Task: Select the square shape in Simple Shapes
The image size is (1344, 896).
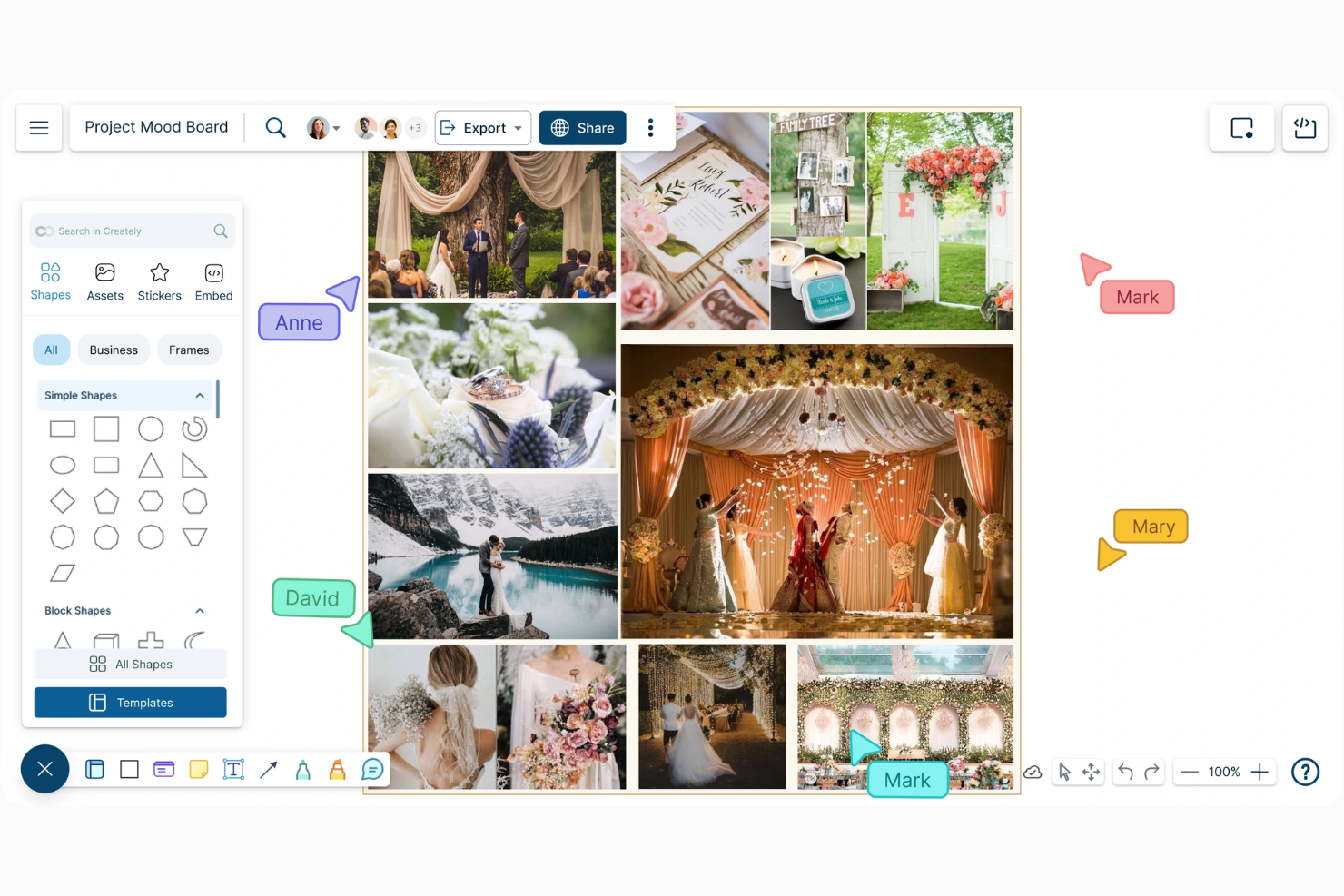Action: click(106, 428)
